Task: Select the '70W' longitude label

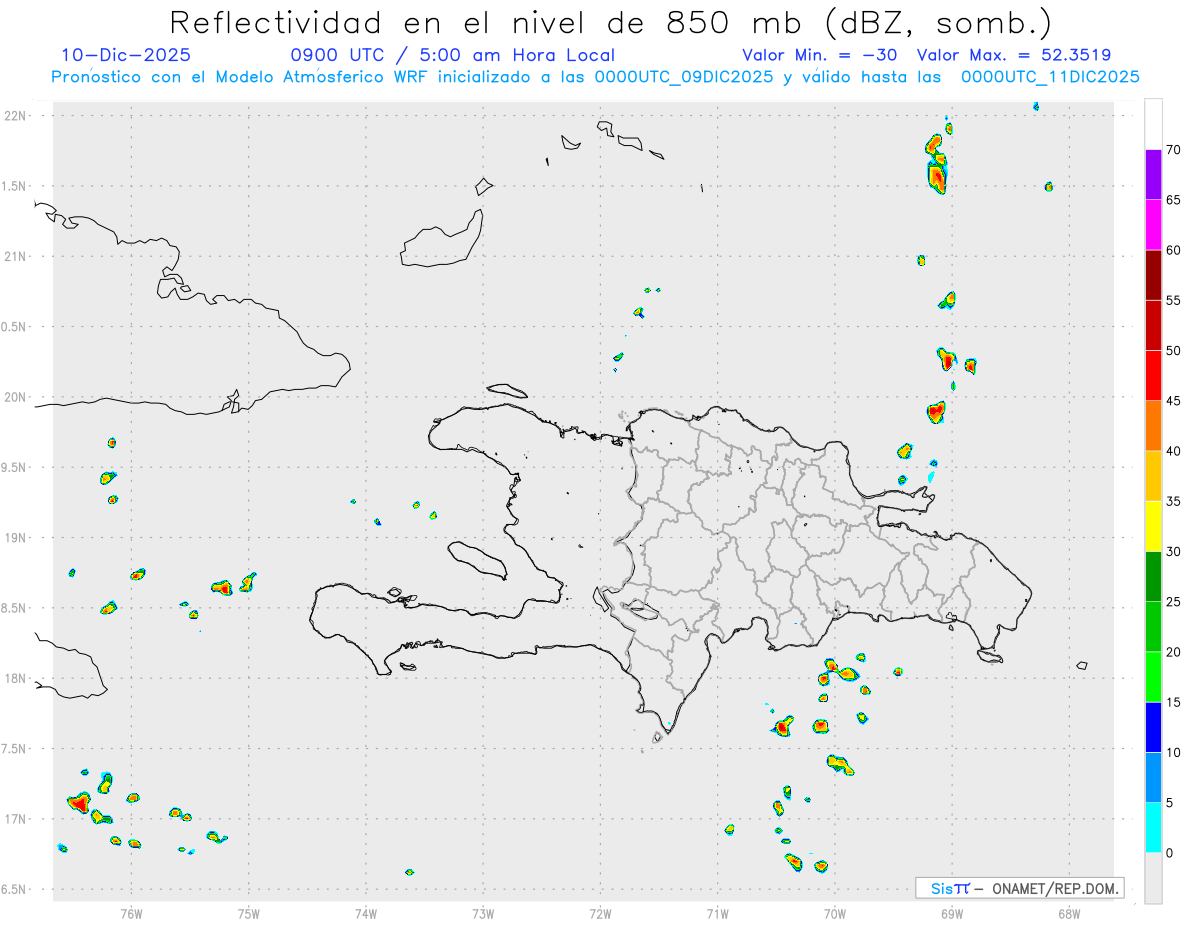Action: tap(835, 913)
